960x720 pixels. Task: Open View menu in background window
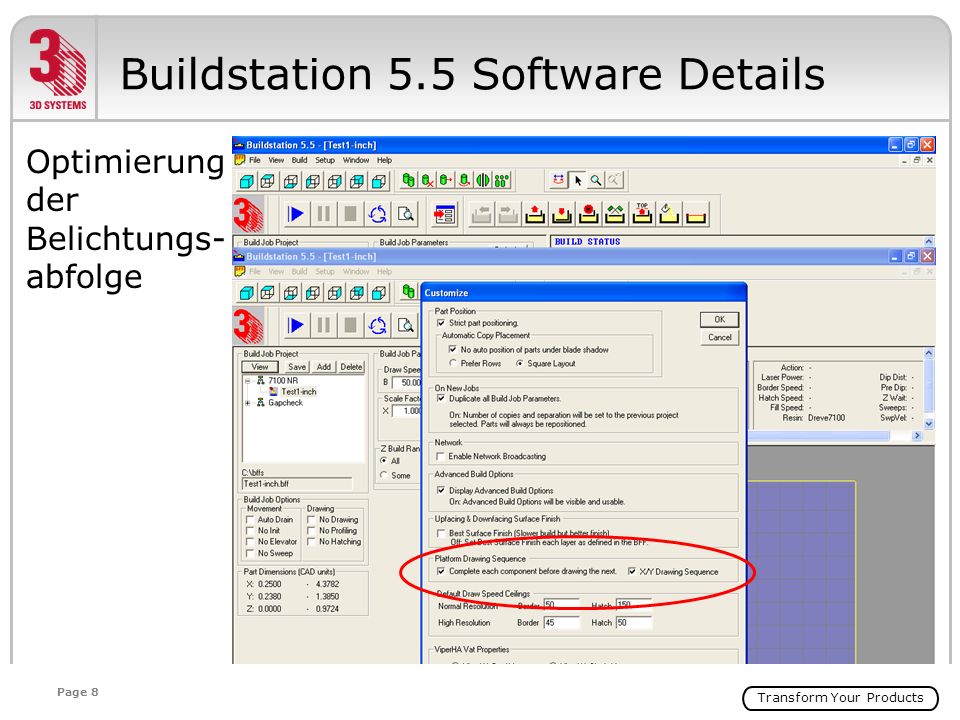pos(276,160)
